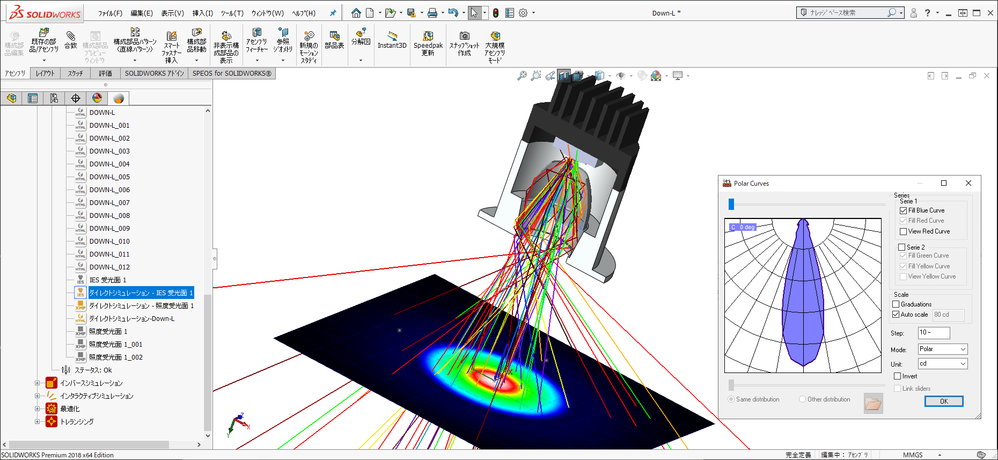This screenshot has width=998, height=460.
Task: Open the ファイル(F) menu
Action: click(111, 13)
